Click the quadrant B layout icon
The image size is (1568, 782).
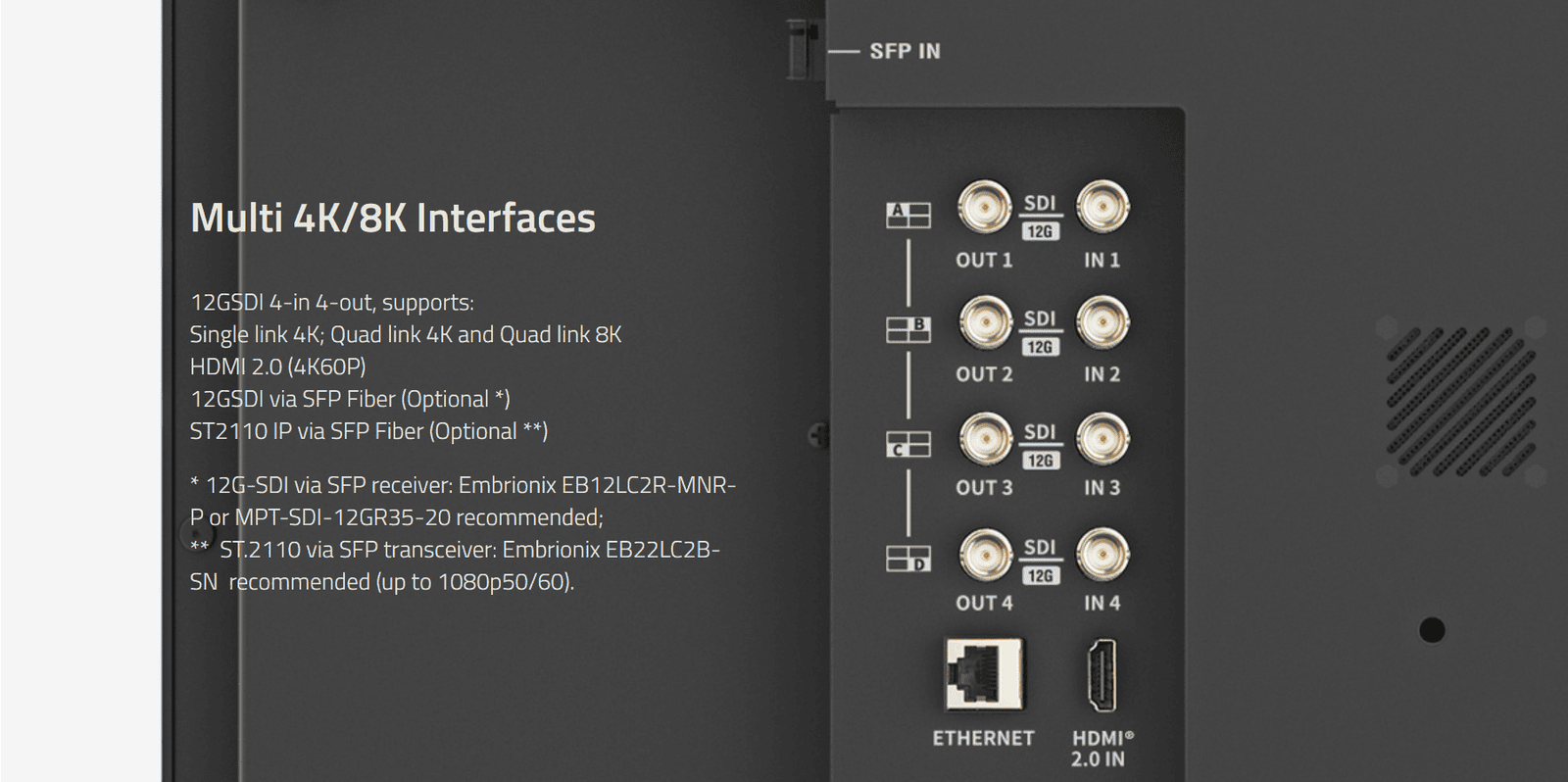(907, 329)
